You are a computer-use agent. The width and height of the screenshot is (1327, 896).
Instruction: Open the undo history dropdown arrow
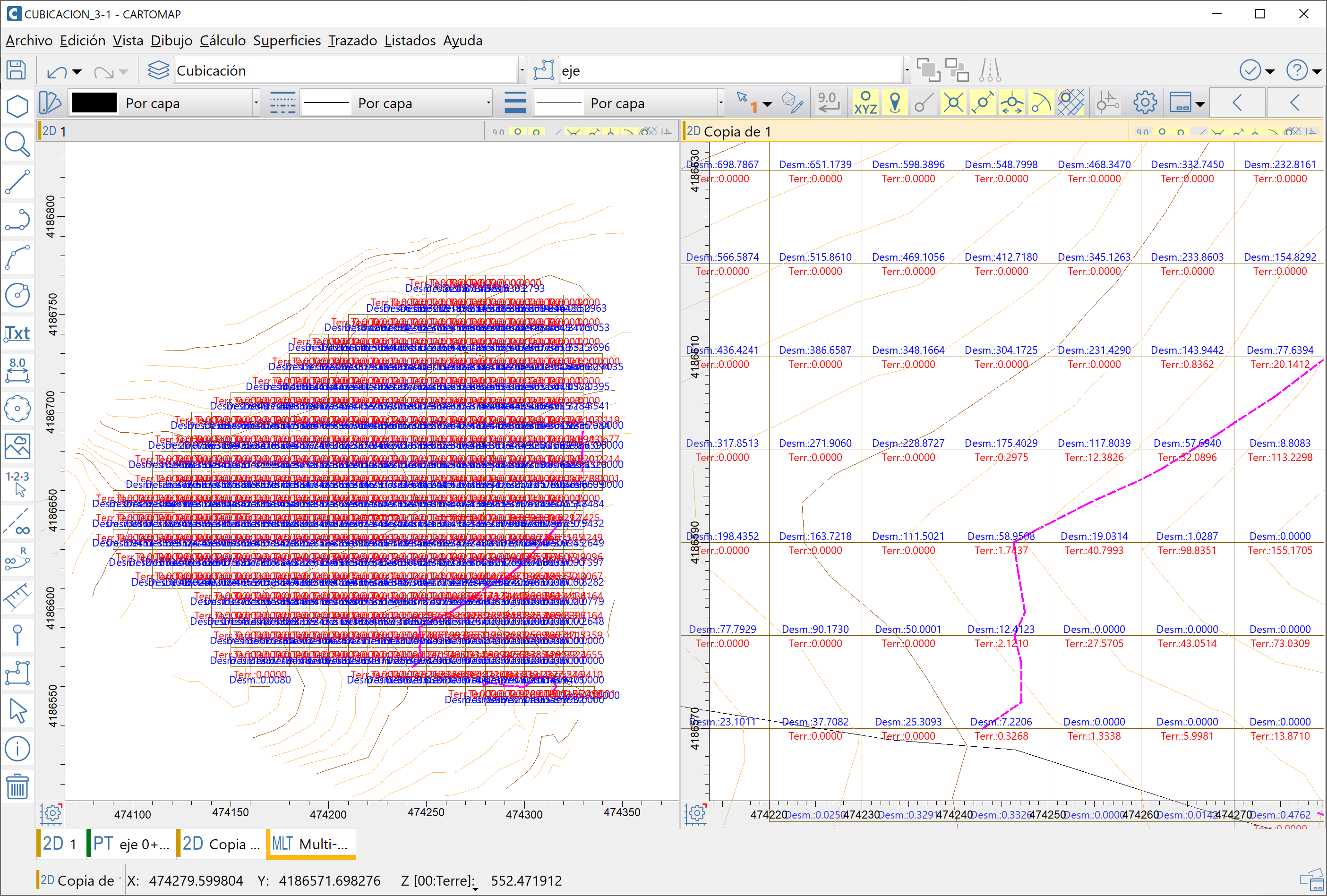click(x=77, y=72)
